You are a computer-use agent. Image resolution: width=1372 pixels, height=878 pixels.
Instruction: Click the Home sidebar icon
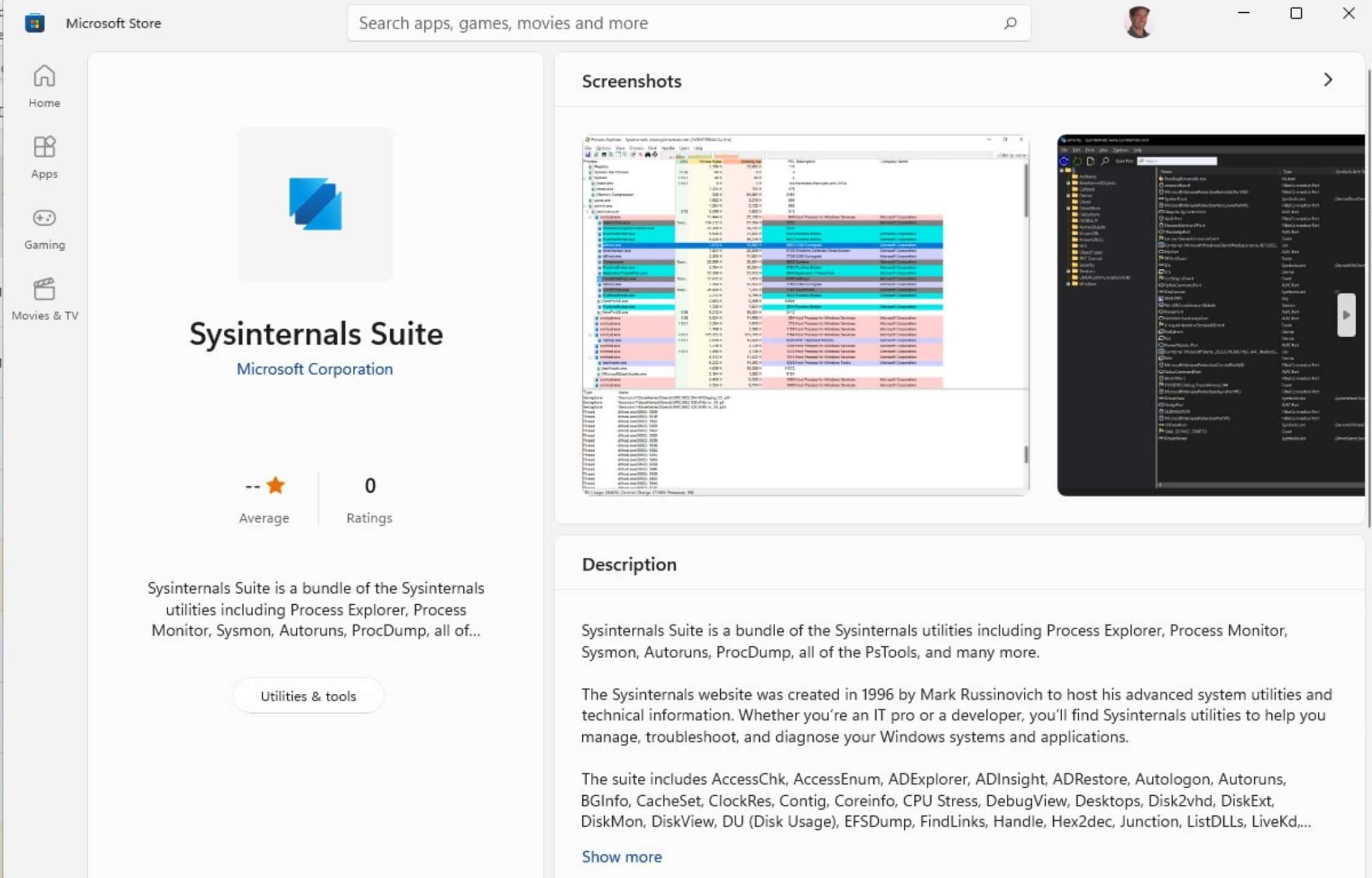(x=43, y=87)
